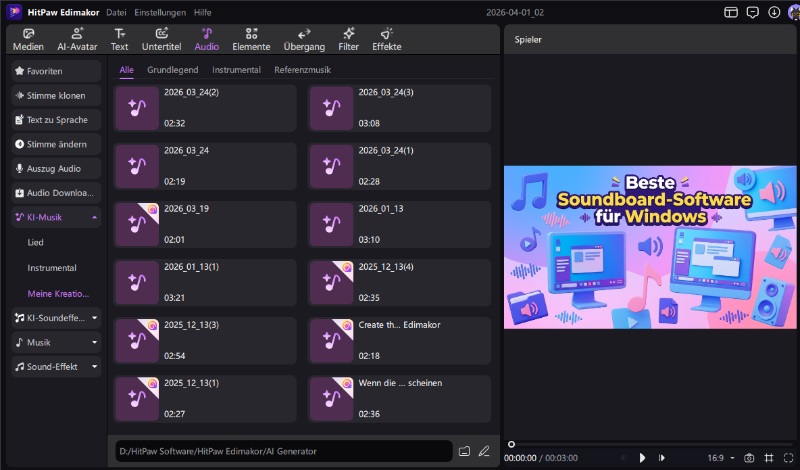Select the Audio toolbar item
This screenshot has width=800, height=470.
pyautogui.click(x=207, y=40)
